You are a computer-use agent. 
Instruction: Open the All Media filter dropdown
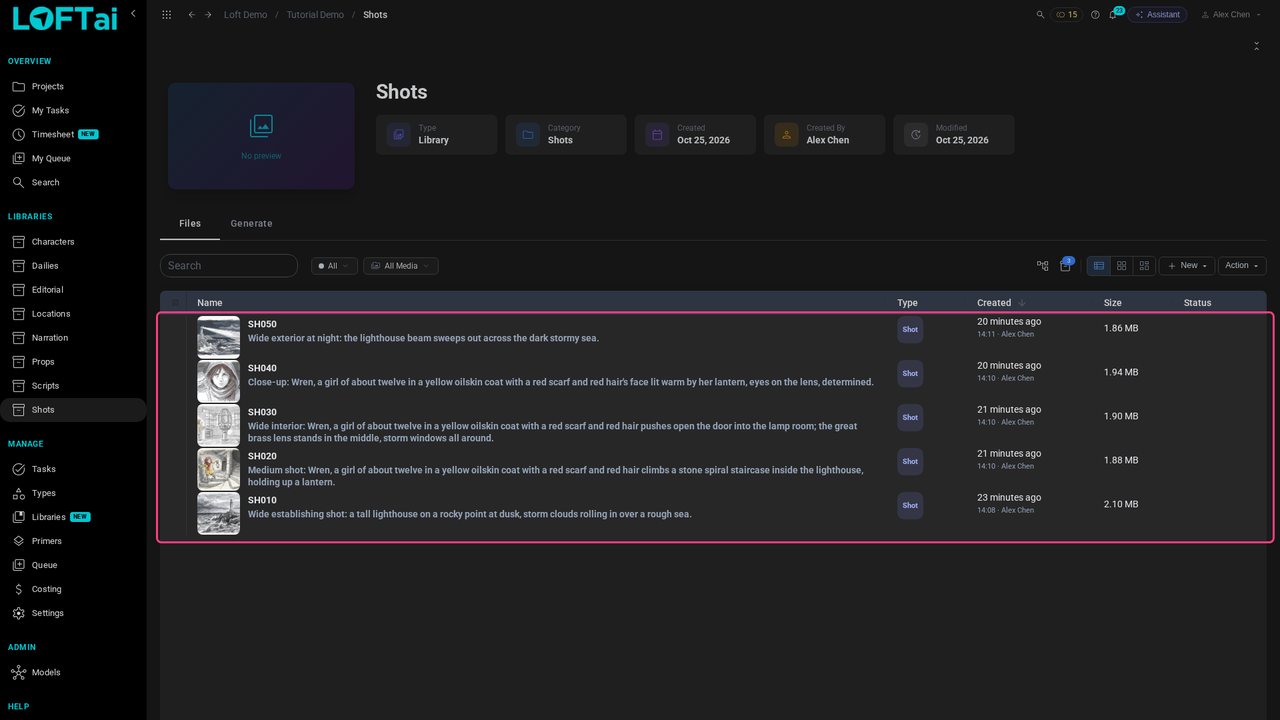coord(400,266)
